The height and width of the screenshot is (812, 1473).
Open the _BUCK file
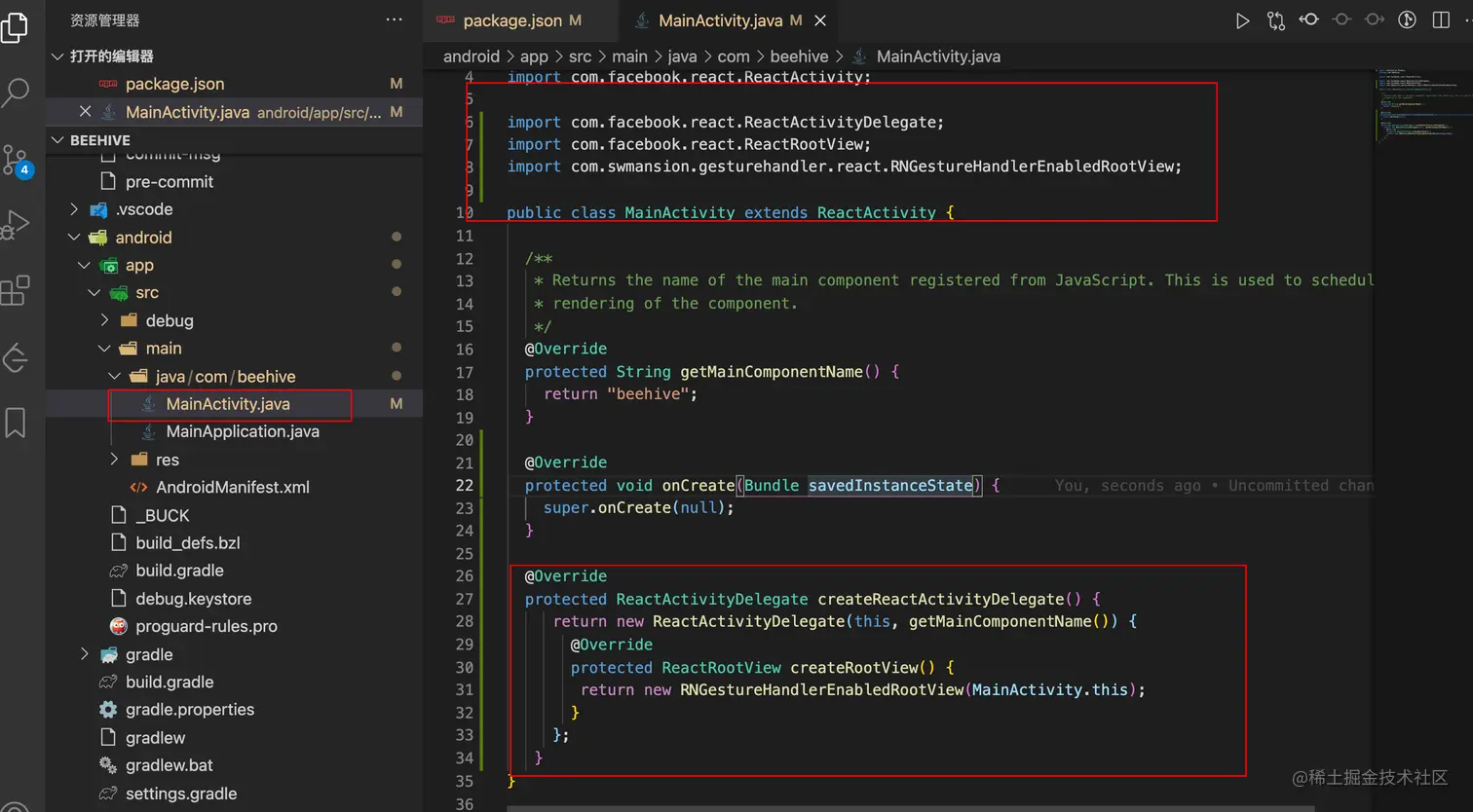[162, 515]
